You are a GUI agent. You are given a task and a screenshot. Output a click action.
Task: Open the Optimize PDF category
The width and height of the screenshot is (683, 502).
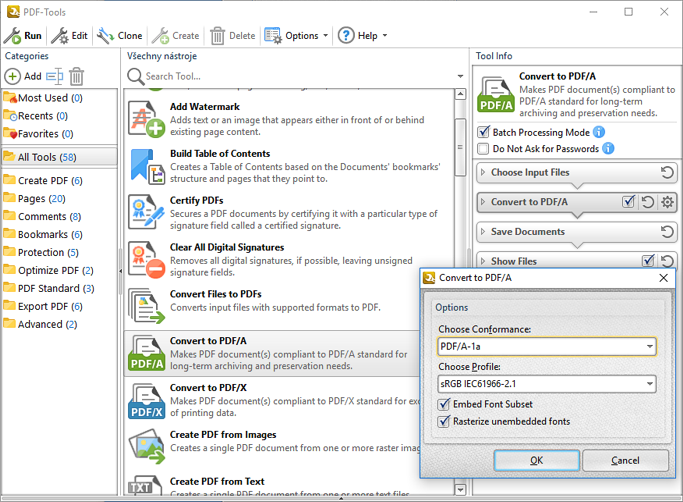click(x=59, y=271)
